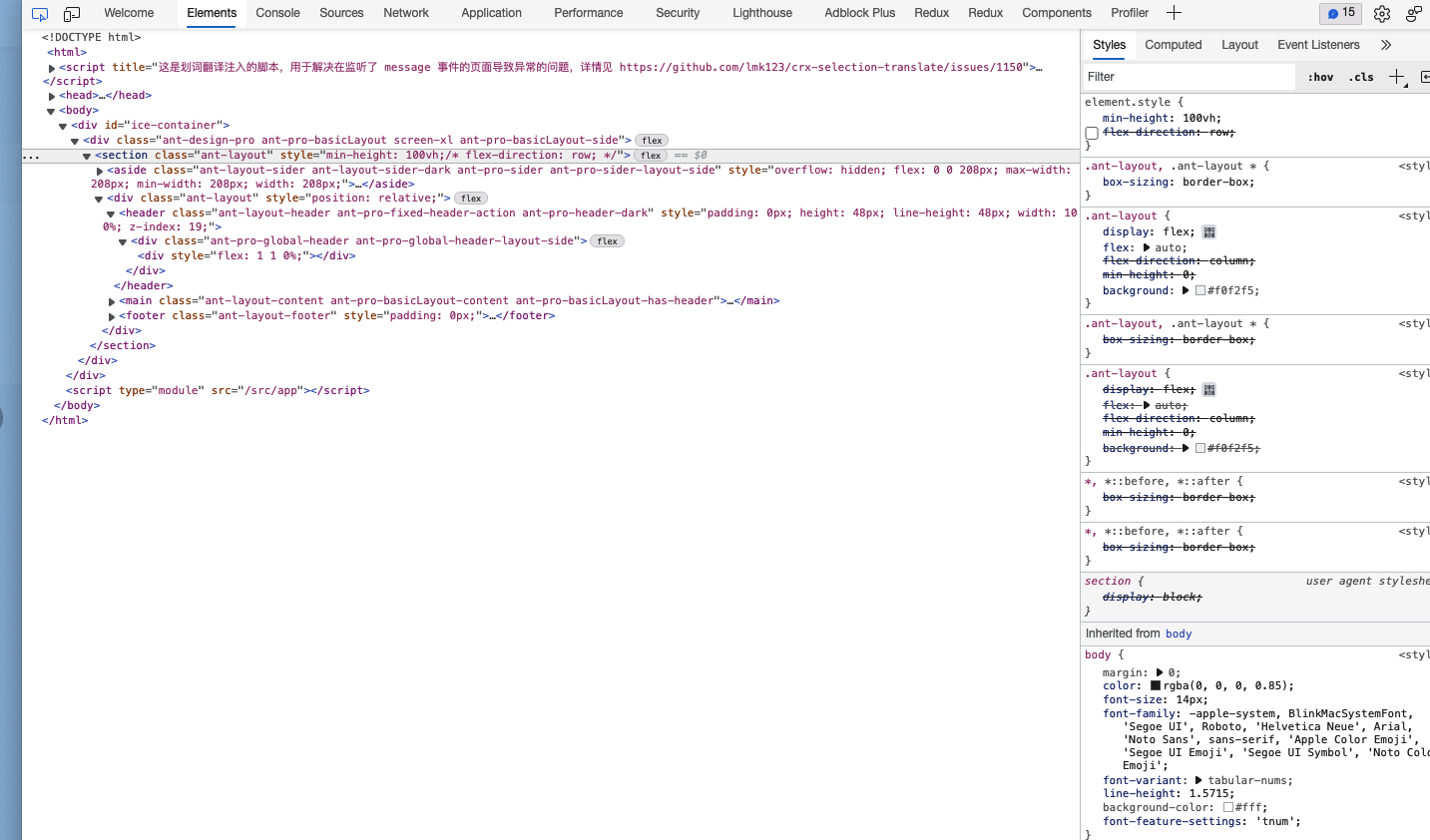The height and width of the screenshot is (840, 1430).
Task: Switch to the Computed tab
Action: point(1173,45)
